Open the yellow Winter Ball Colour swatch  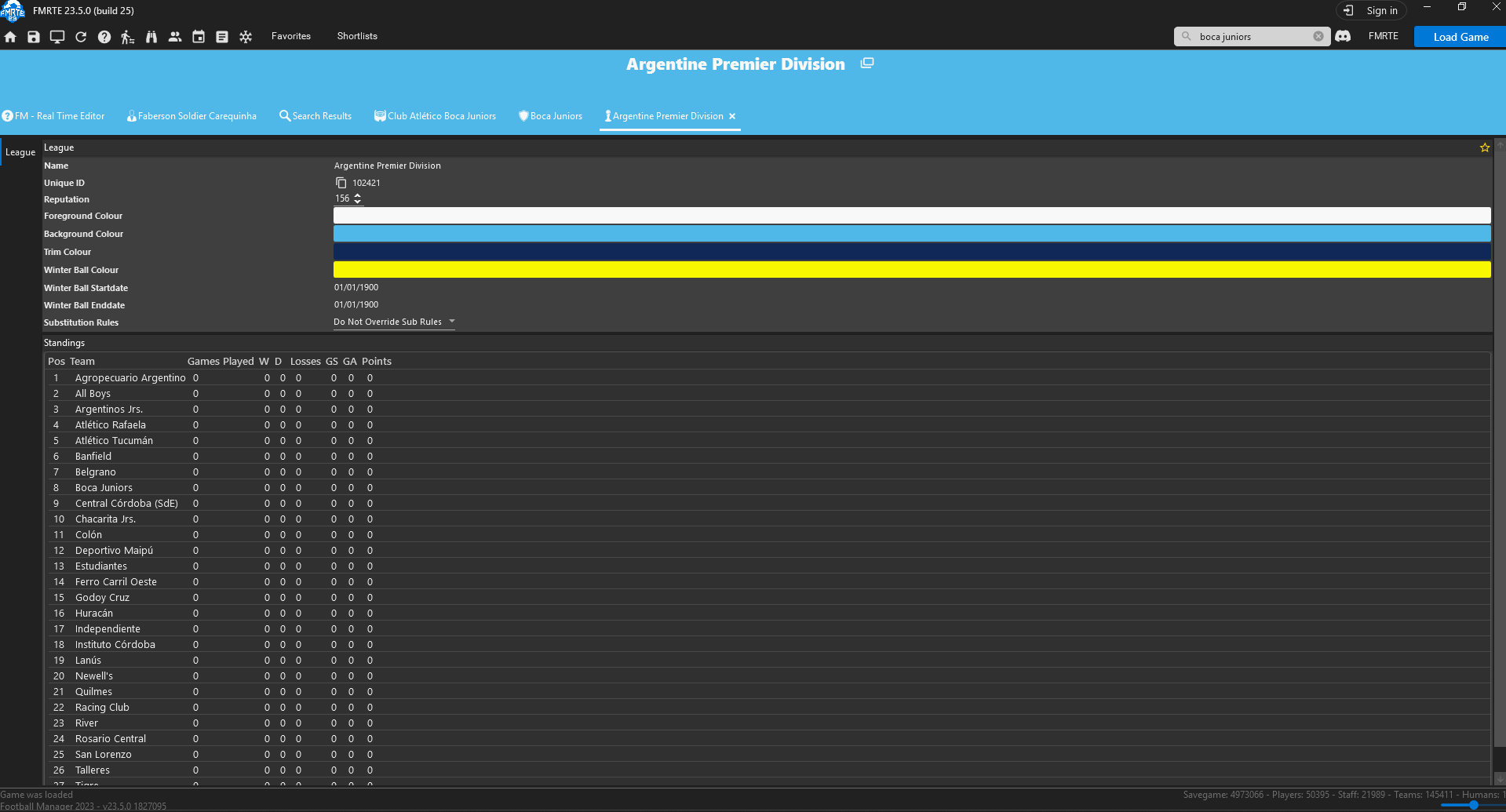tap(912, 270)
